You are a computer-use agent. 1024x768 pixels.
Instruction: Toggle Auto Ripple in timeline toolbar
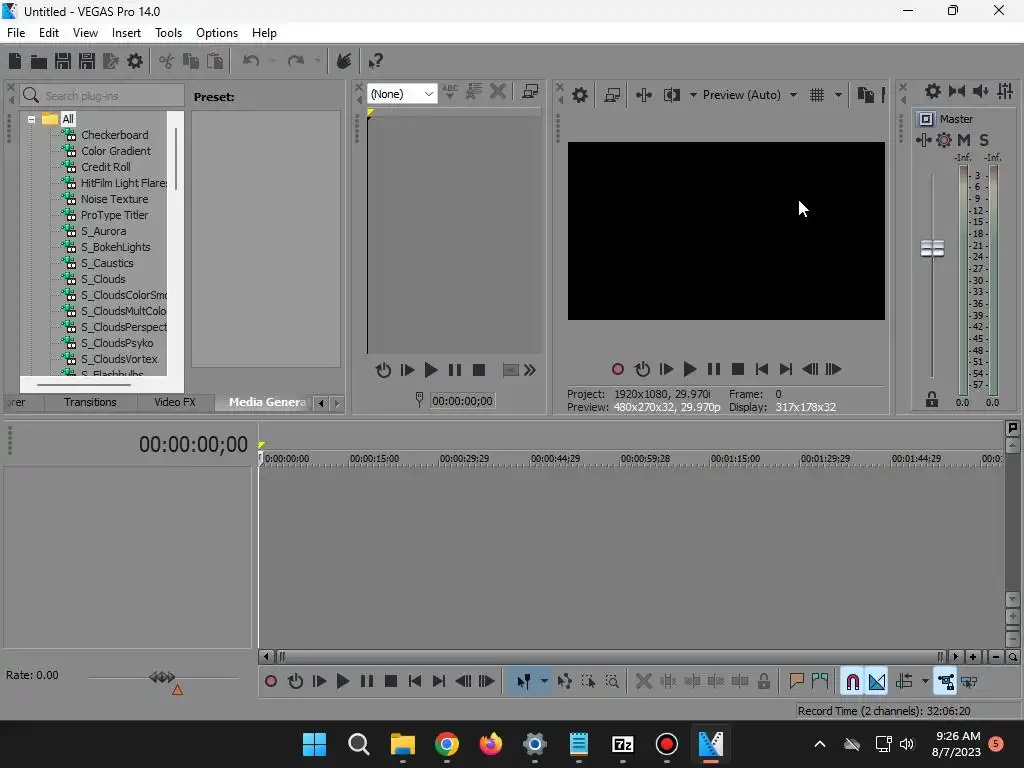coord(904,682)
